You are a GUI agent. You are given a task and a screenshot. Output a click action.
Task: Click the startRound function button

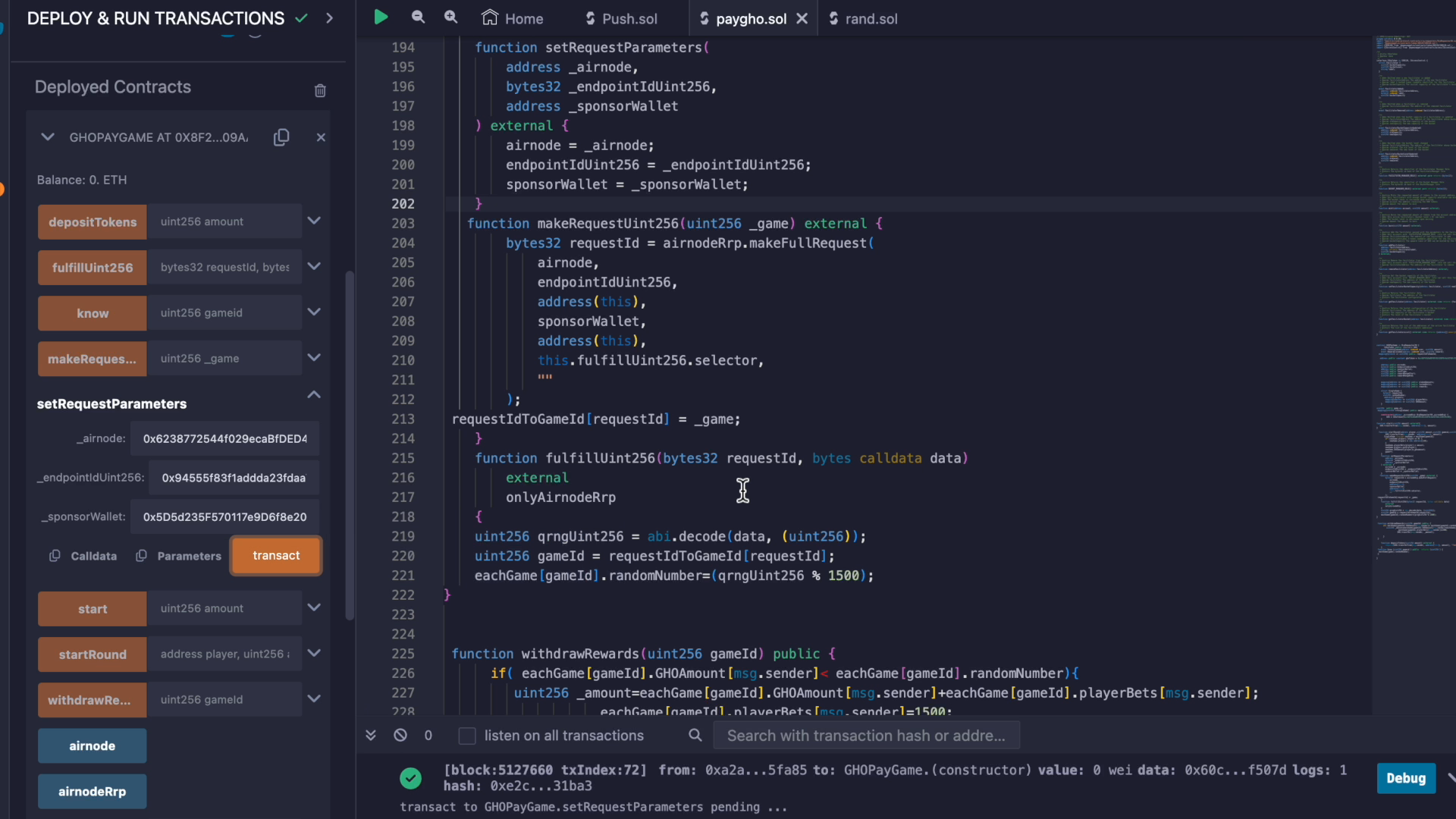tap(93, 654)
